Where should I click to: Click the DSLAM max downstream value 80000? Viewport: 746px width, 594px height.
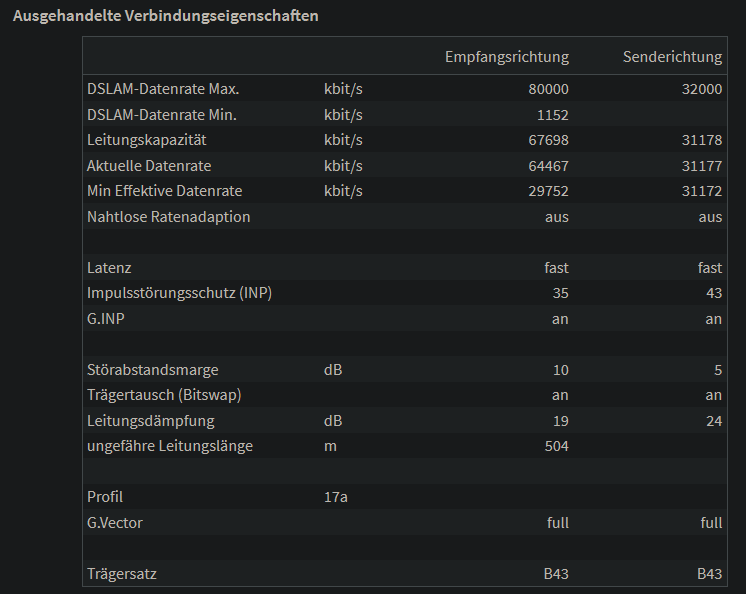(x=548, y=89)
